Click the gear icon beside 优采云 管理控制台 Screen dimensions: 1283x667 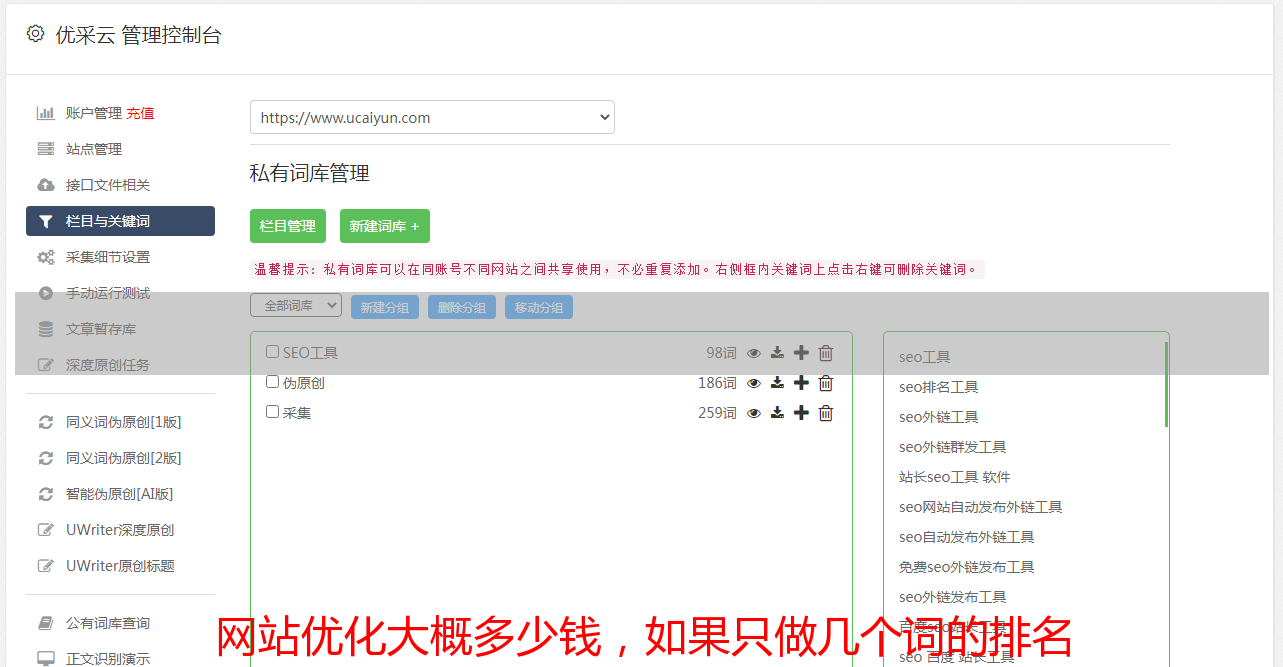tap(35, 34)
